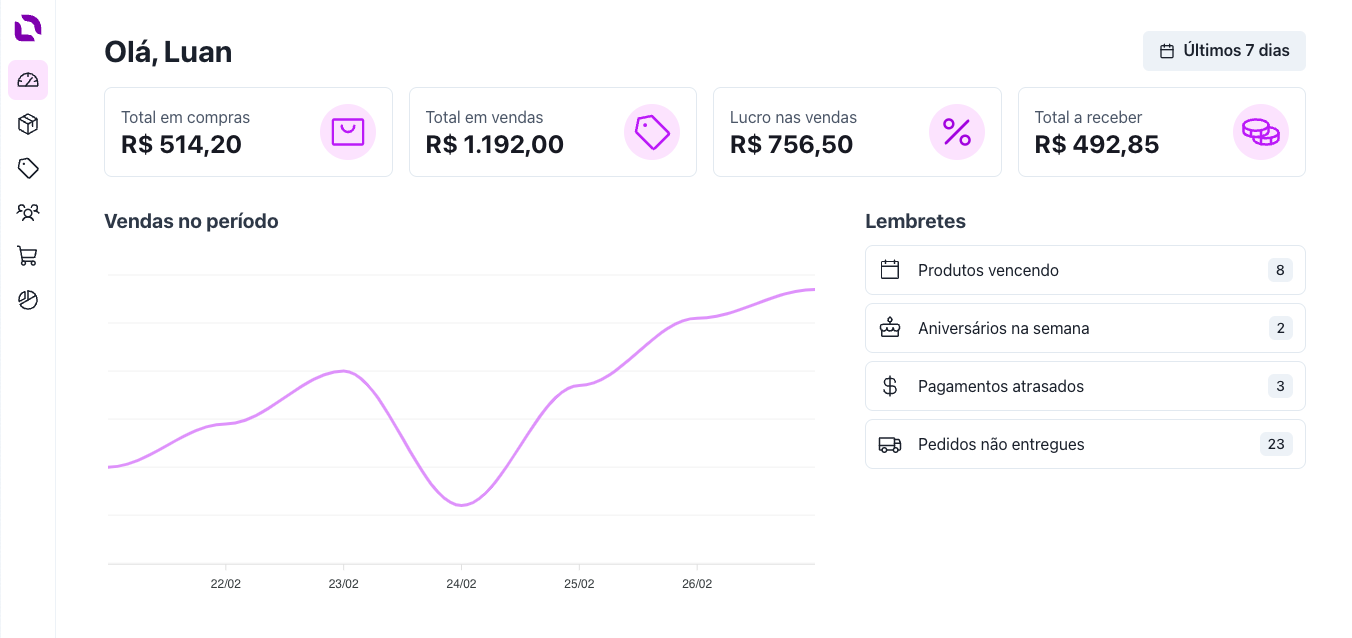Click the price tag icon in the sidebar
This screenshot has height=638, width=1352.
click(x=27, y=168)
